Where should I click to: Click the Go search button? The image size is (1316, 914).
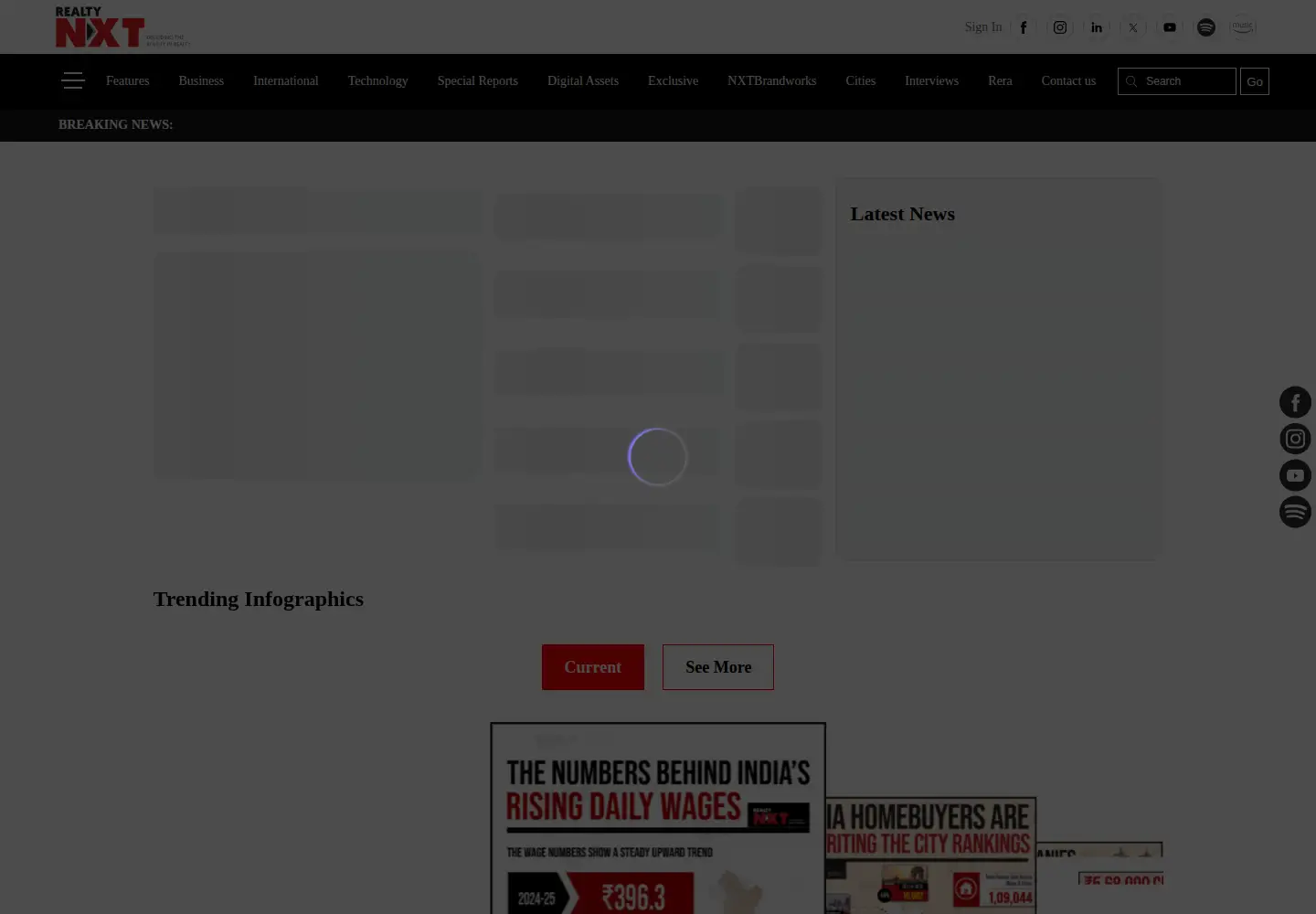[1255, 81]
